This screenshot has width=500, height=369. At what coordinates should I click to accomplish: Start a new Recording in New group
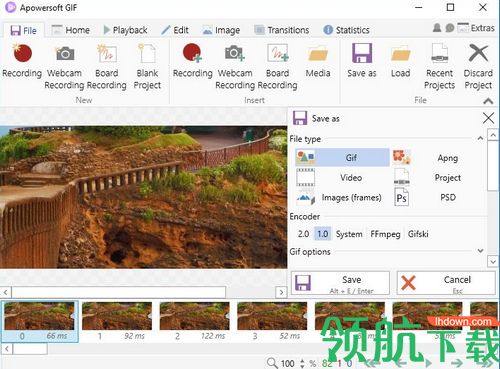coord(22,62)
